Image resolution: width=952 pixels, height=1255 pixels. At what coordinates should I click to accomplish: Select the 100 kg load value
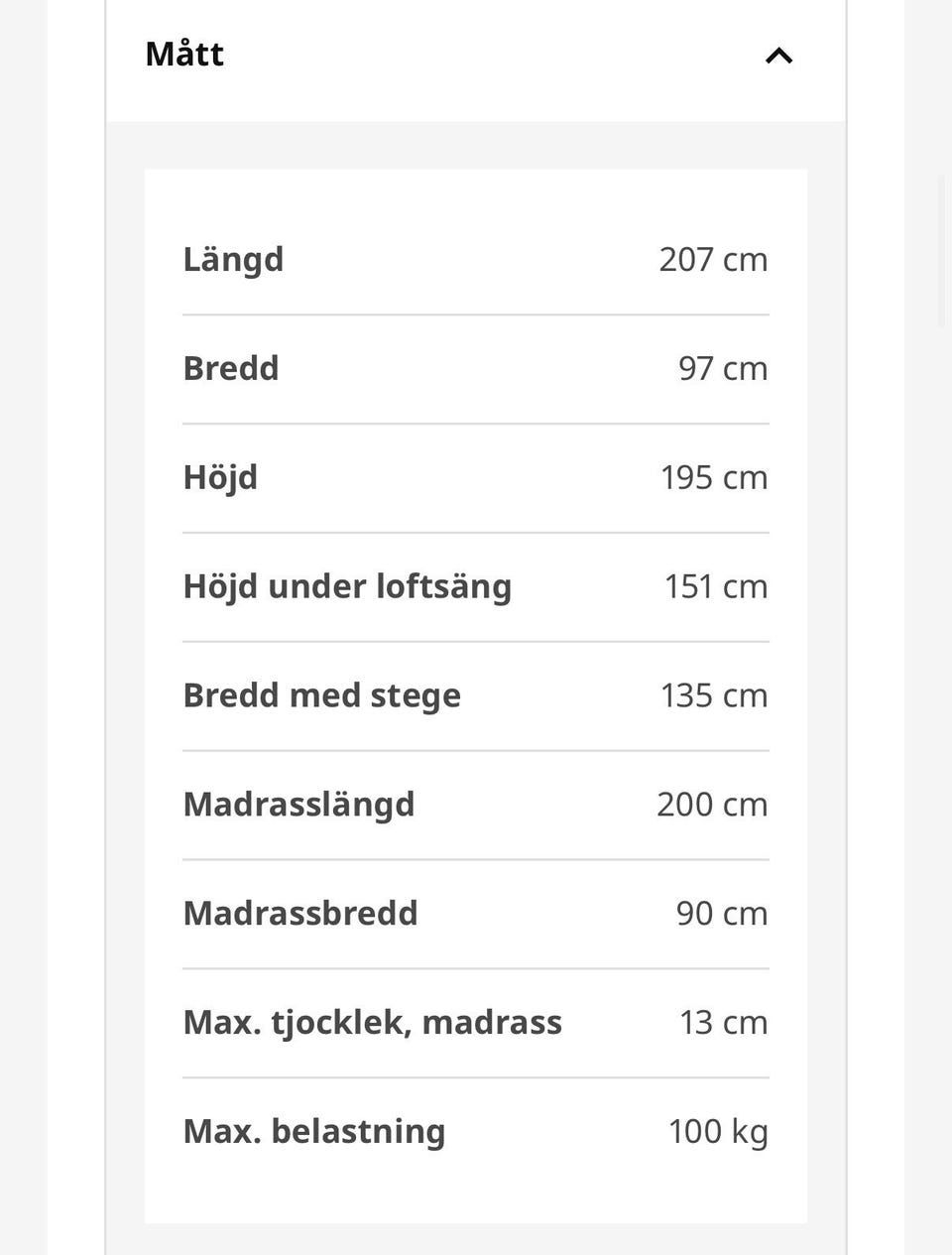pyautogui.click(x=718, y=1133)
